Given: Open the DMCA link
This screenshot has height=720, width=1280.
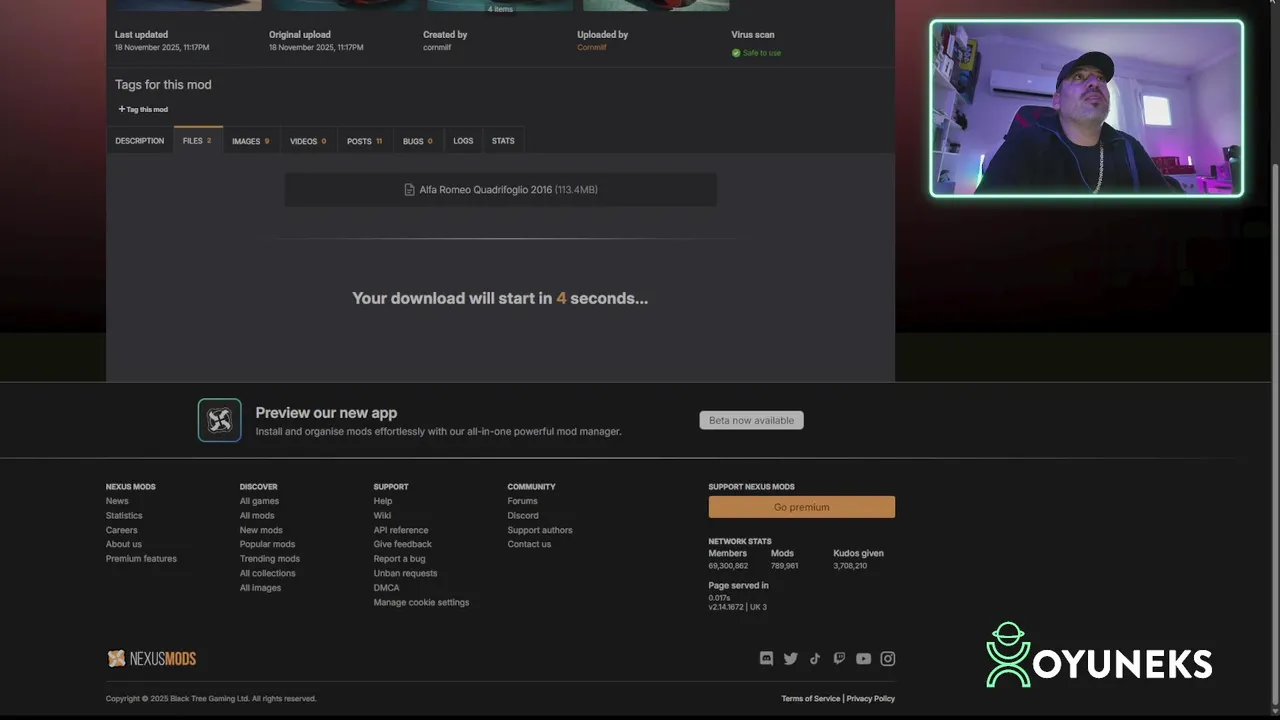Looking at the screenshot, I should click(x=386, y=588).
